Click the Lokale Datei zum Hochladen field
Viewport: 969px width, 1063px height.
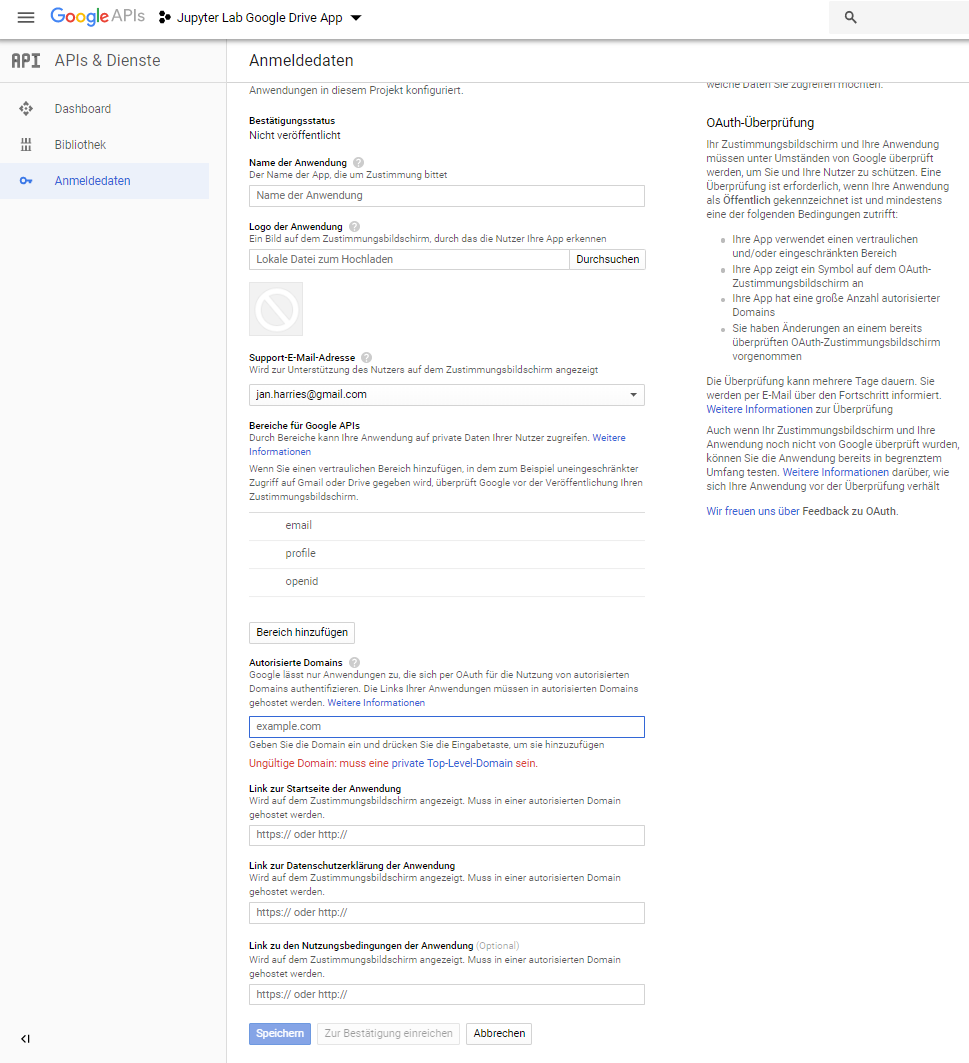point(409,260)
